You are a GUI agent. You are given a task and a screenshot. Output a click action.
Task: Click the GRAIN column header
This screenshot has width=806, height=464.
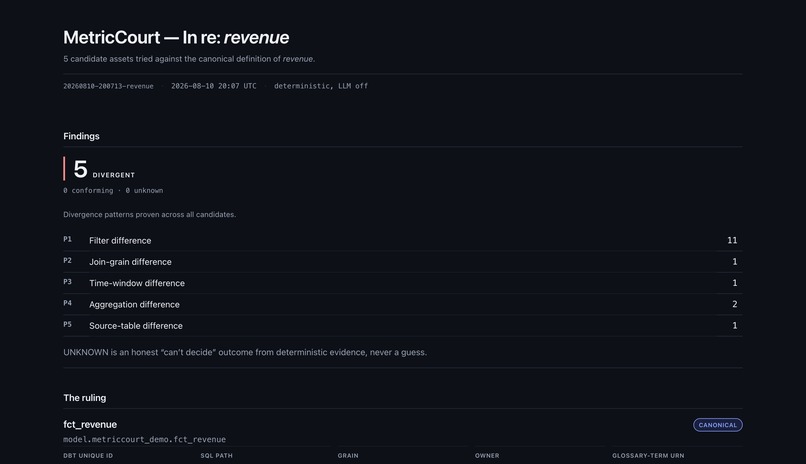(x=348, y=456)
